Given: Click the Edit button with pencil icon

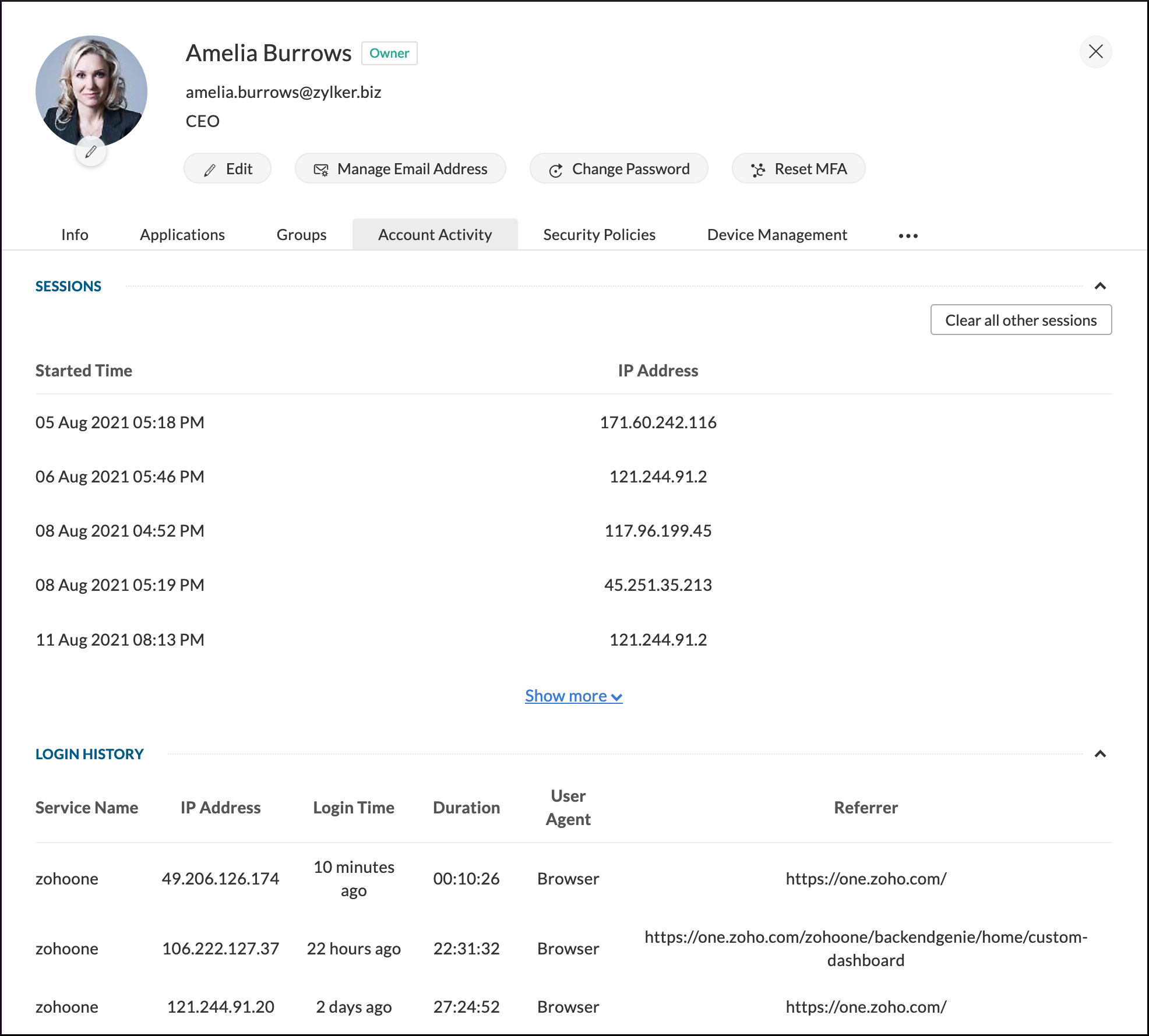Looking at the screenshot, I should click(227, 169).
